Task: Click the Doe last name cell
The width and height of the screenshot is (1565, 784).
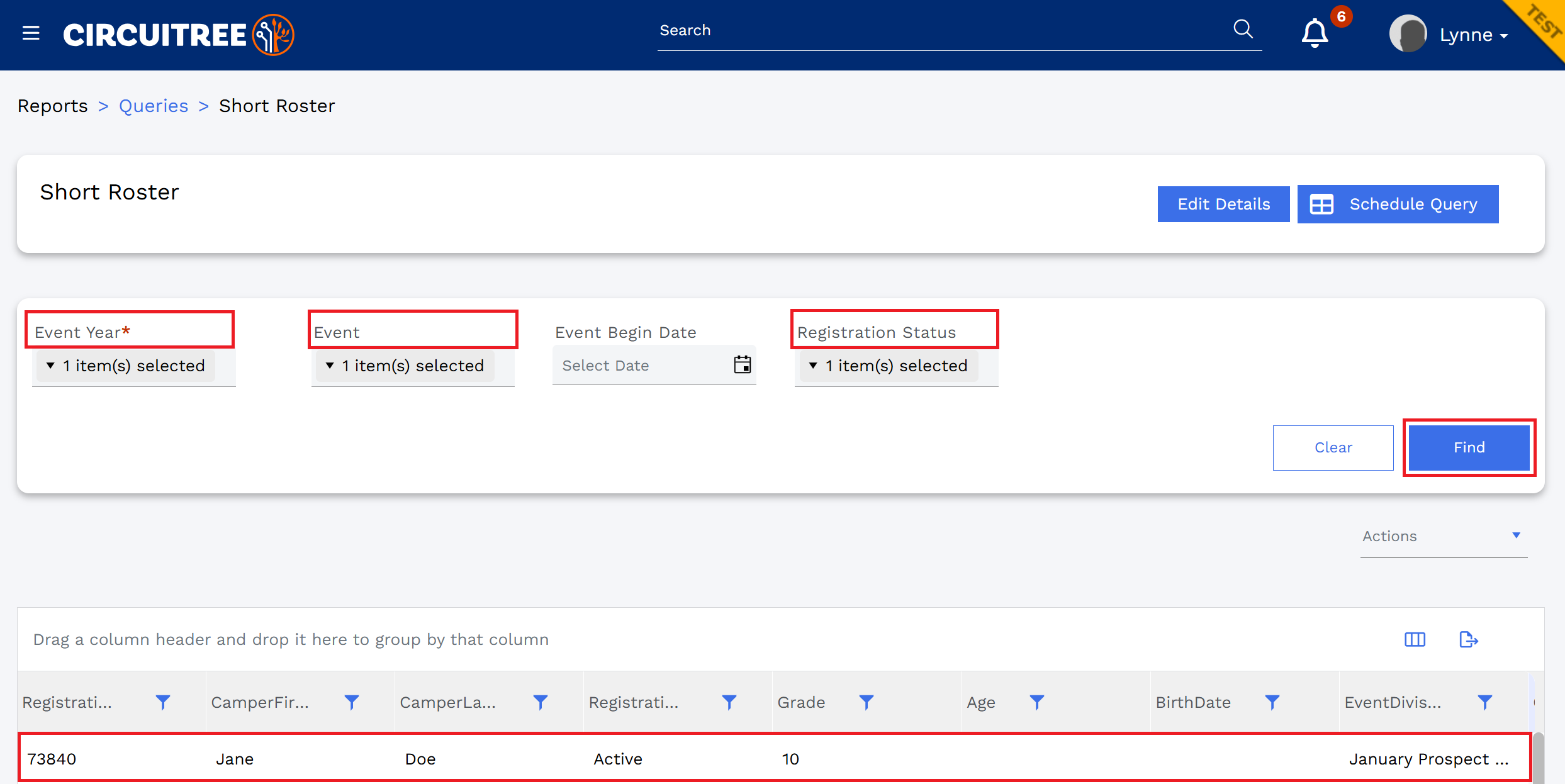Action: pos(420,759)
